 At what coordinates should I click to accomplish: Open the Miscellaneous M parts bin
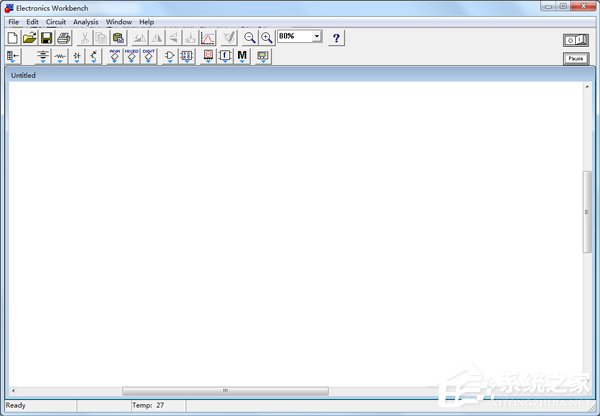coord(242,56)
